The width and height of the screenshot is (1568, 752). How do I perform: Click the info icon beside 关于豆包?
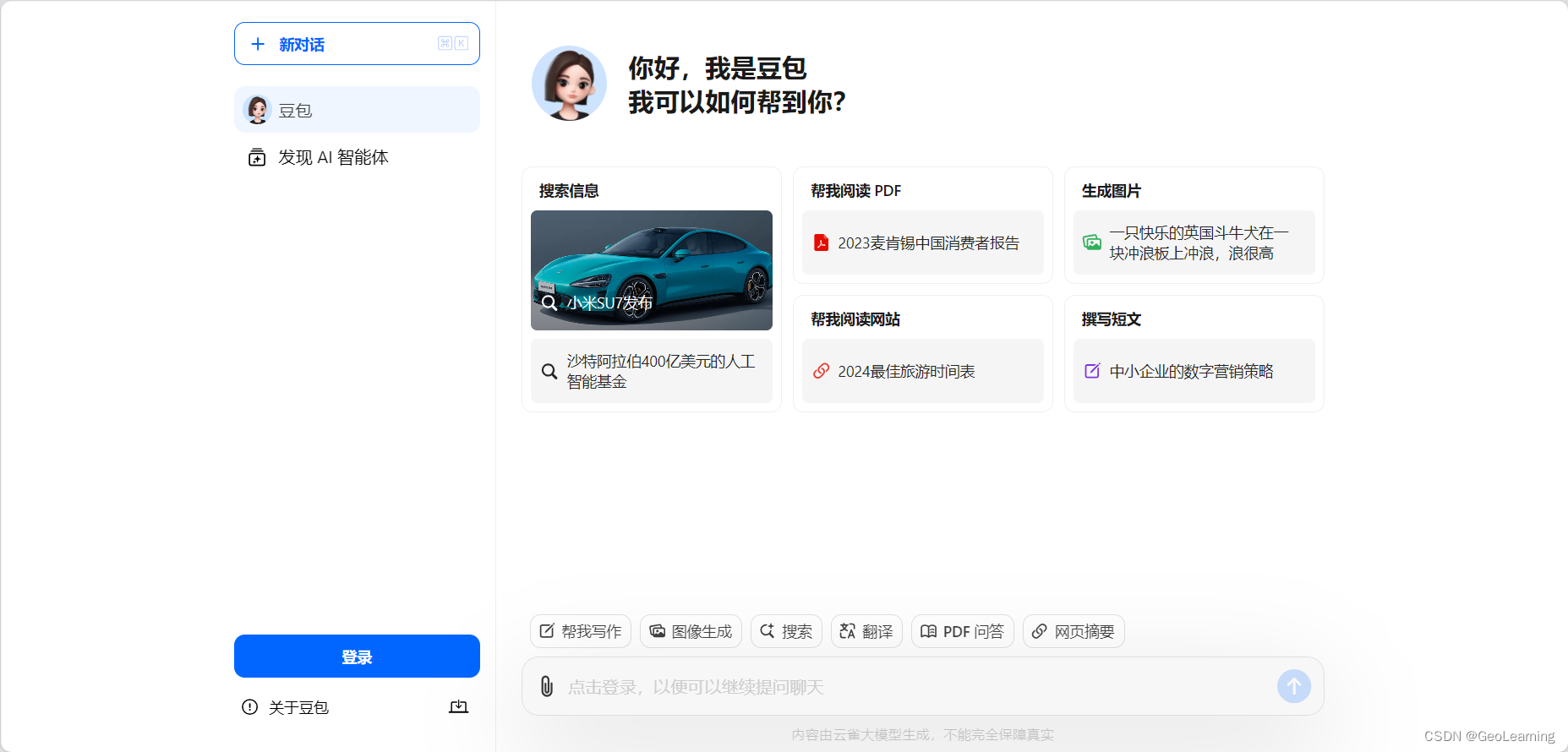point(249,707)
